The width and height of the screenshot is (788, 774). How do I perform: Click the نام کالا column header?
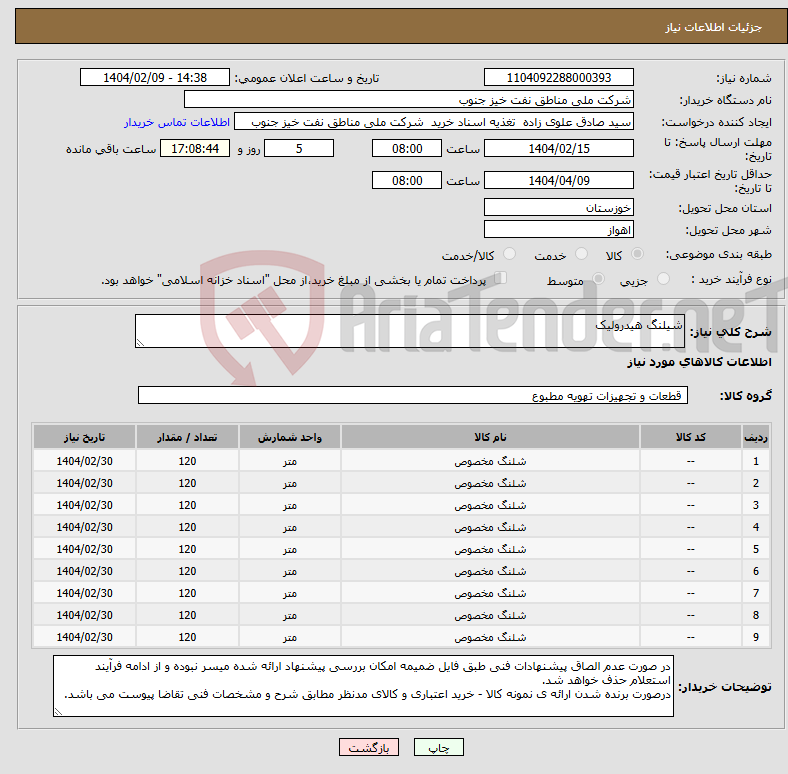point(490,437)
